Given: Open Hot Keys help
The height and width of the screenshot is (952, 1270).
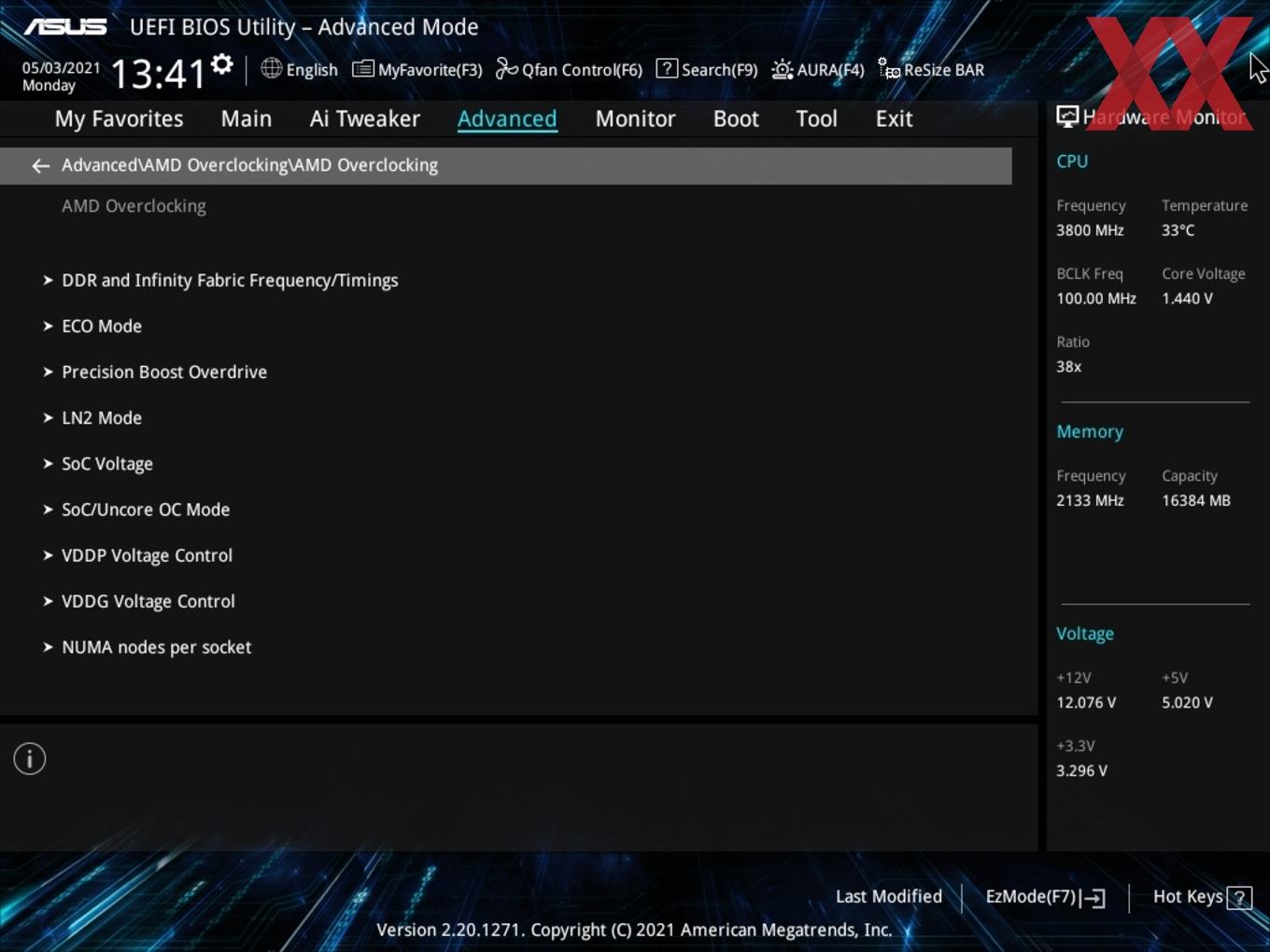Looking at the screenshot, I should pos(1188,897).
